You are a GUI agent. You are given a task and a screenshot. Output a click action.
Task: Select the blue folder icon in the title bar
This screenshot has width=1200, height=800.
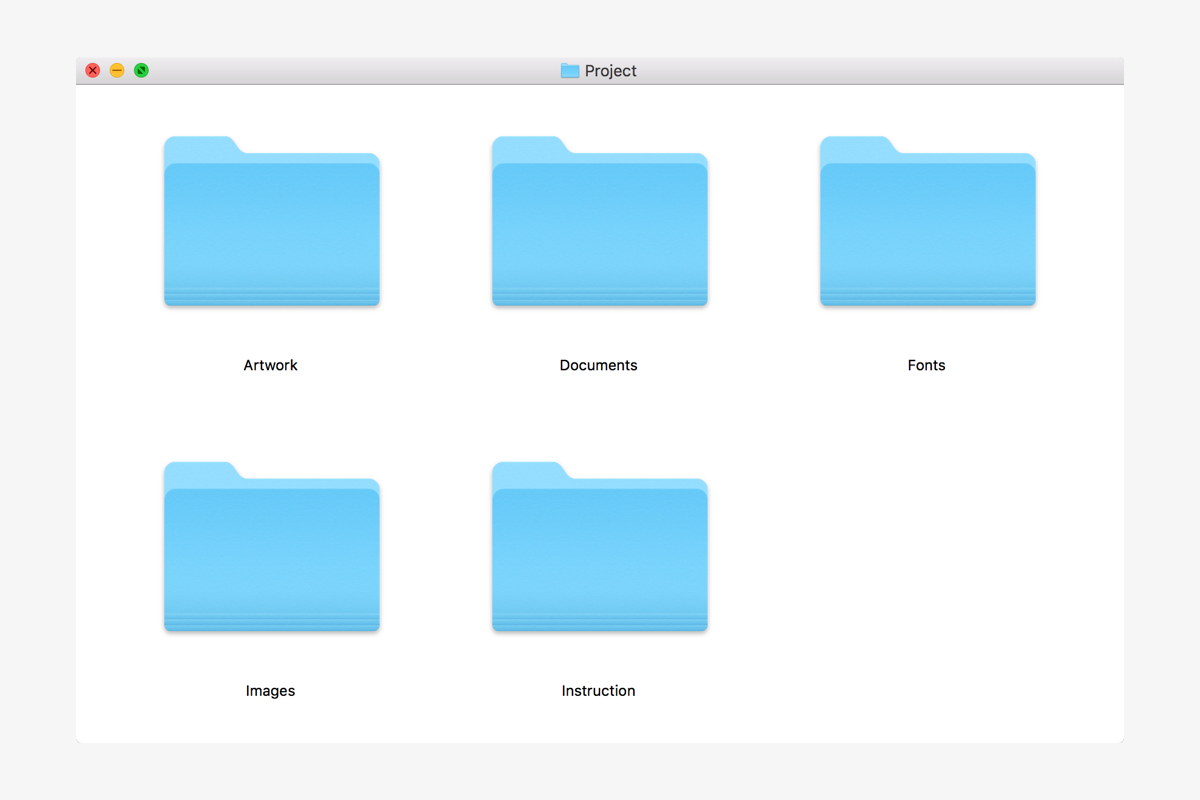[x=569, y=70]
